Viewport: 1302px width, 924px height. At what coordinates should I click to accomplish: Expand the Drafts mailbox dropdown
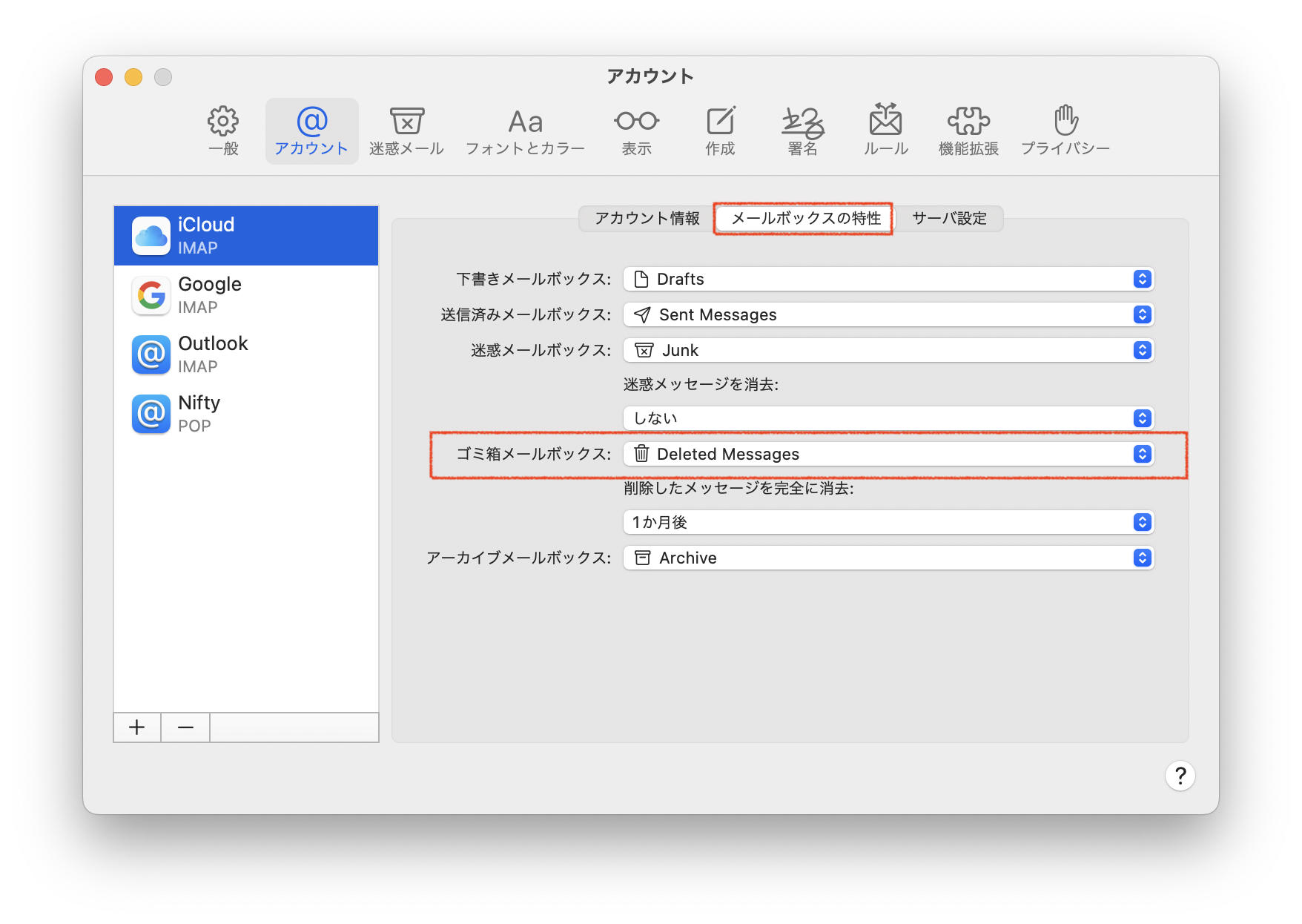tap(888, 279)
